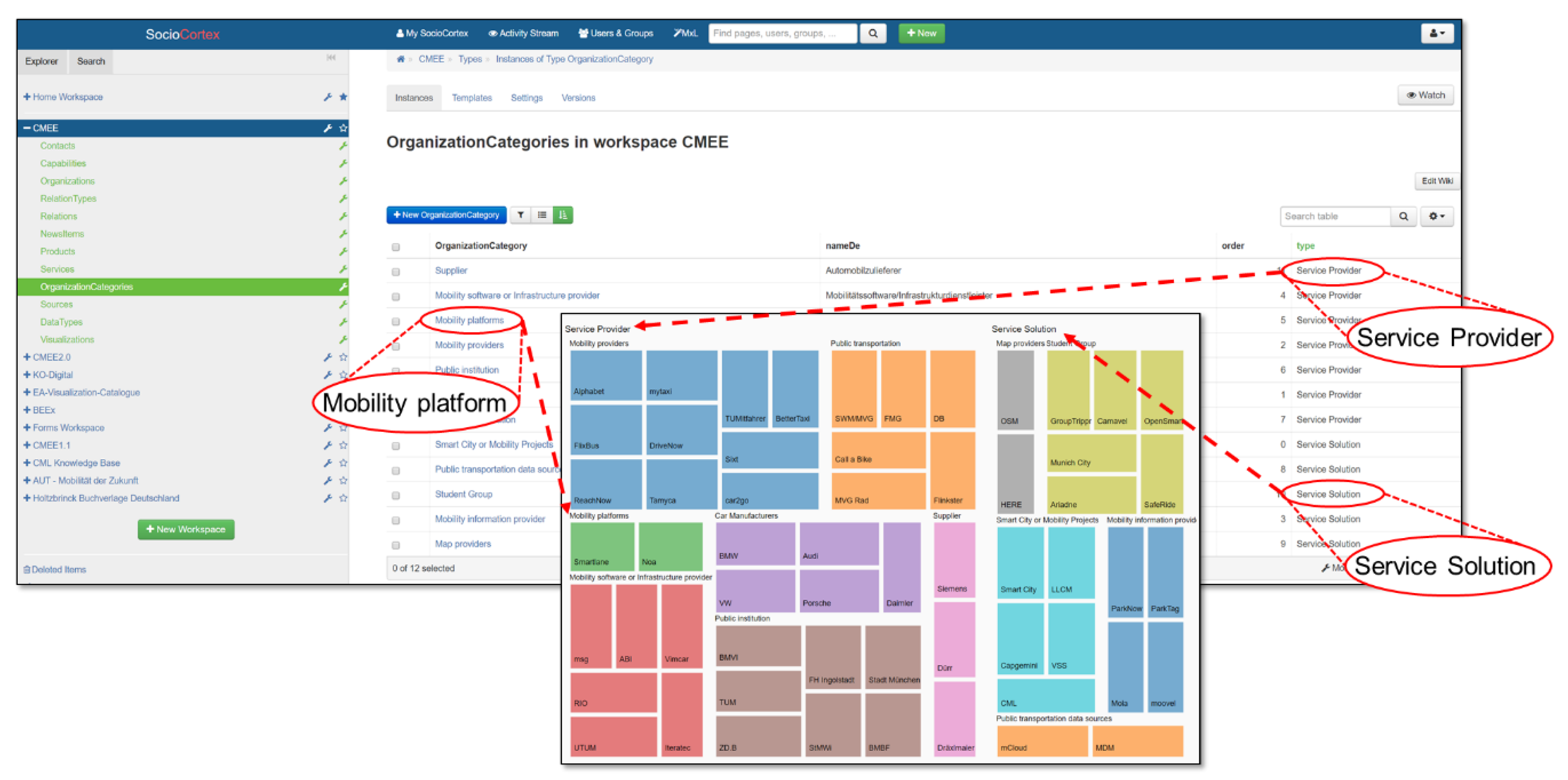Toggle the select-all checkbox in table header
The height and width of the screenshot is (780, 1568).
pyautogui.click(x=396, y=247)
